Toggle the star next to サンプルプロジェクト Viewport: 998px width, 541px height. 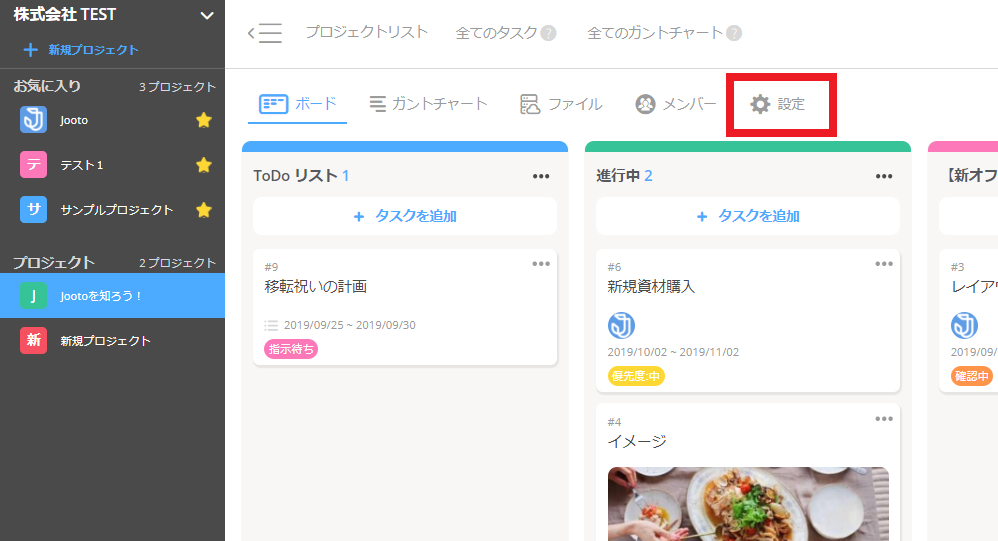(204, 209)
